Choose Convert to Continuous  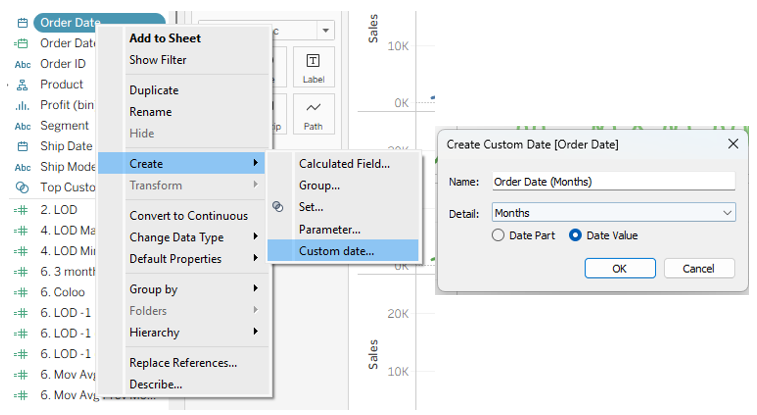pyautogui.click(x=189, y=216)
